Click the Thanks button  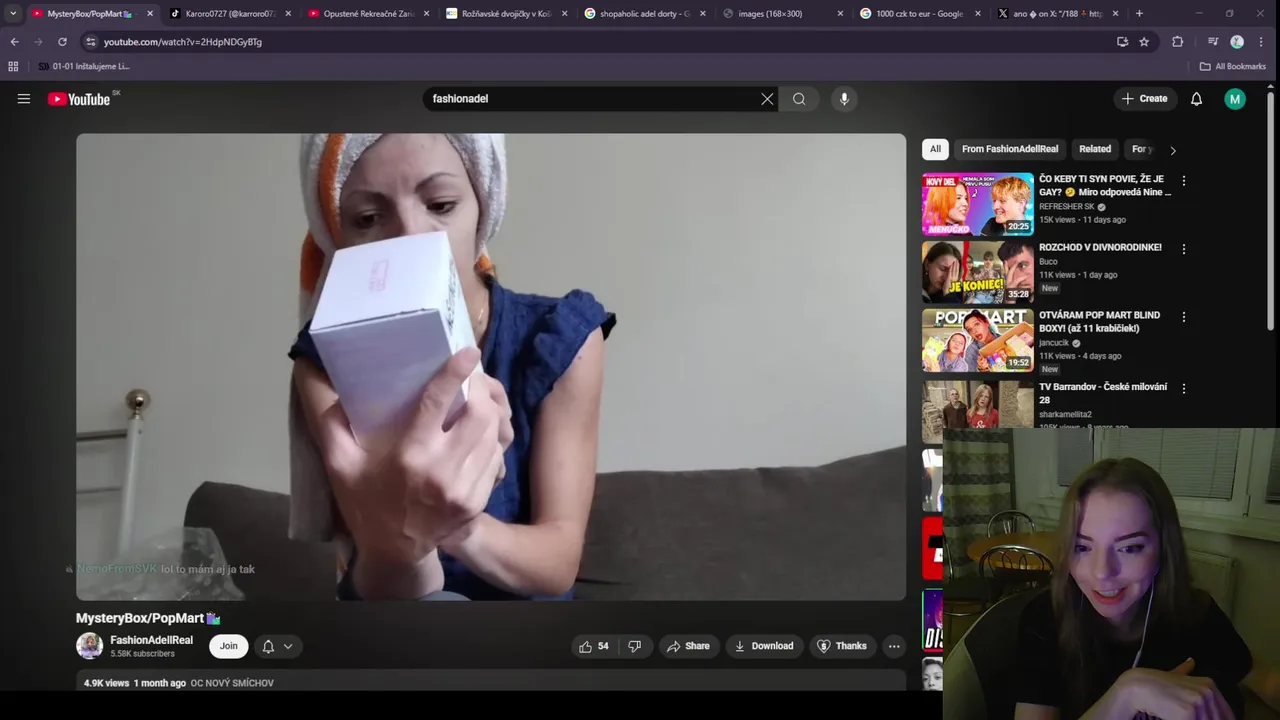click(x=842, y=646)
